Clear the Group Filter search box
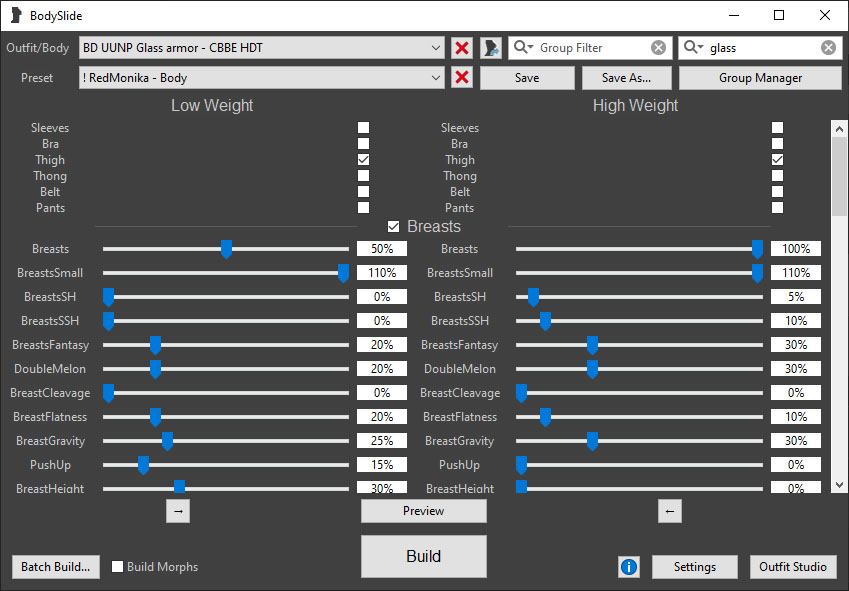849x591 pixels. tap(658, 48)
